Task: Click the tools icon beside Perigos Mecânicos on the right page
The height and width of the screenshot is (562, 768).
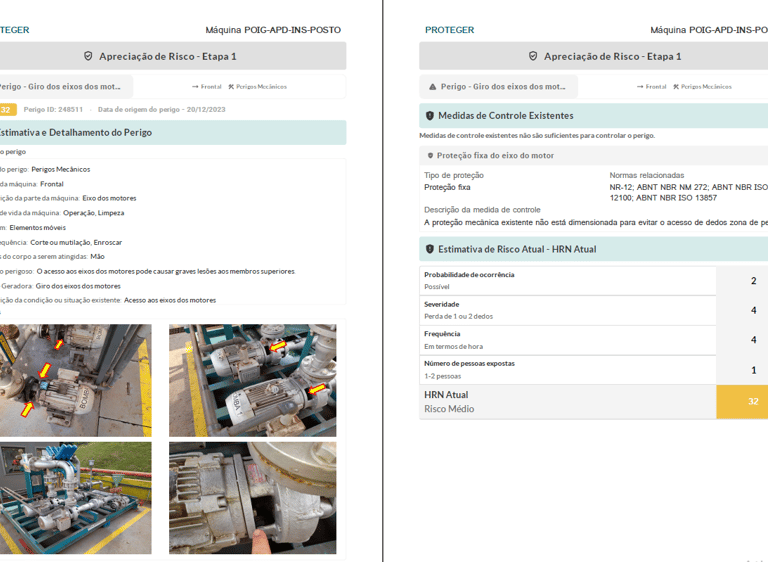Action: pos(676,87)
